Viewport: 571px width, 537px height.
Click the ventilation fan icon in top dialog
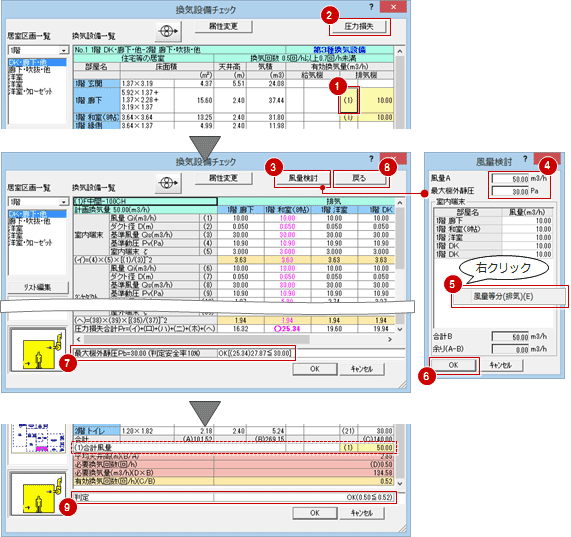pyautogui.click(x=169, y=31)
